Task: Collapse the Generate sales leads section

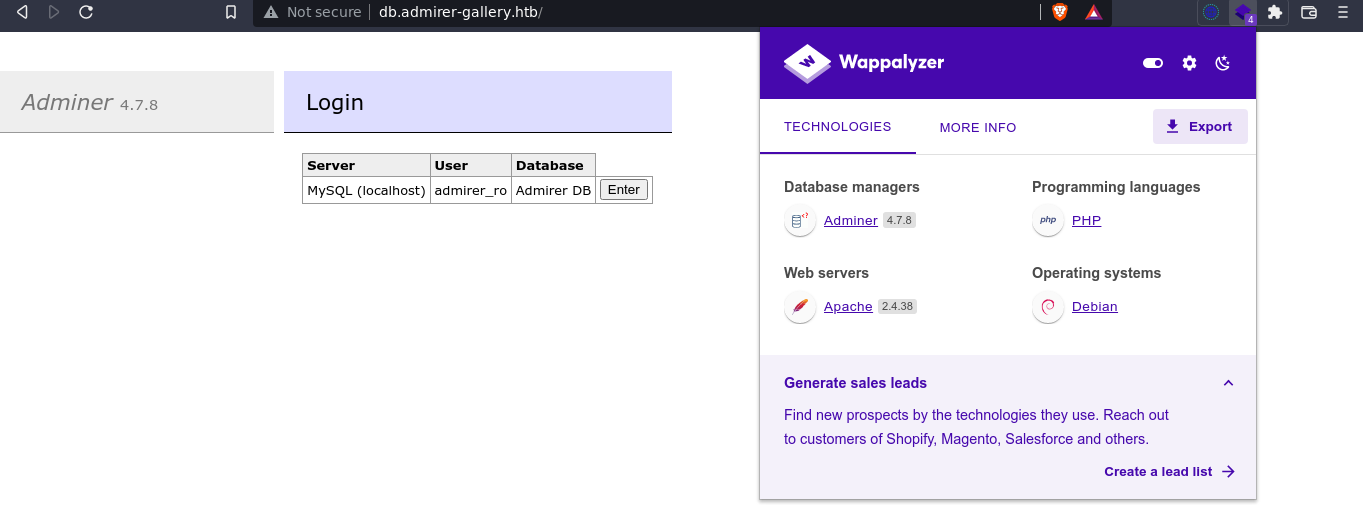Action: [x=1228, y=383]
